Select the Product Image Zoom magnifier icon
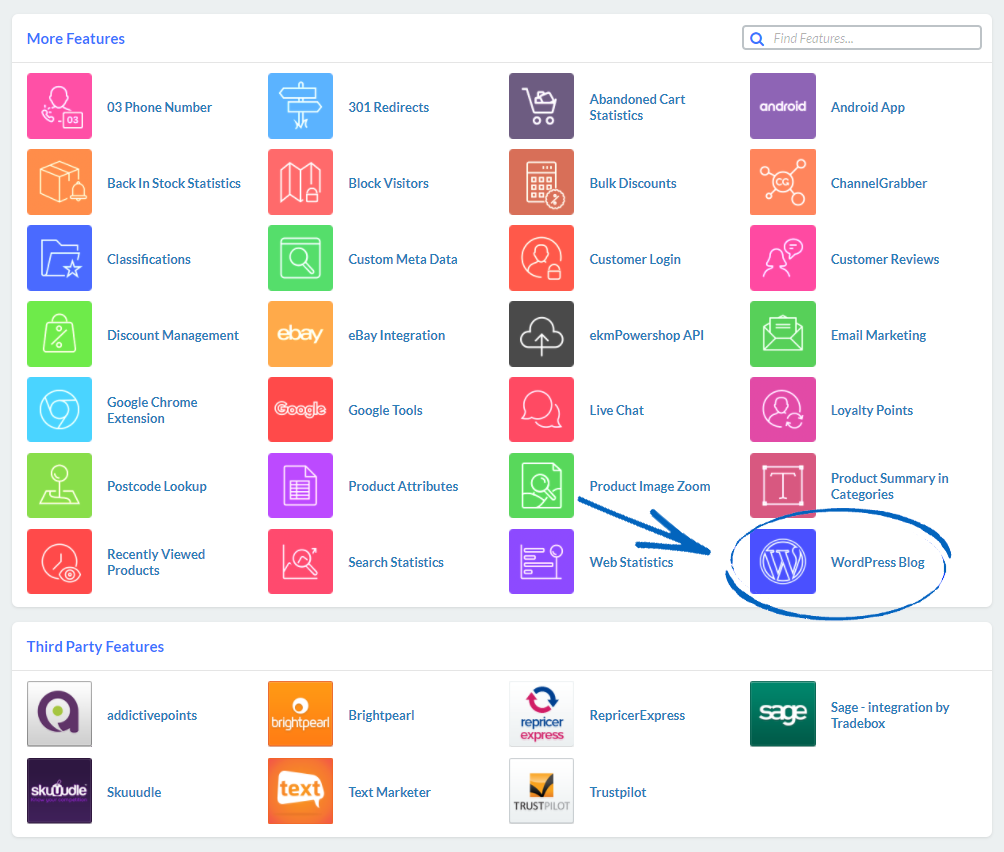The height and width of the screenshot is (852, 1004). [541, 486]
